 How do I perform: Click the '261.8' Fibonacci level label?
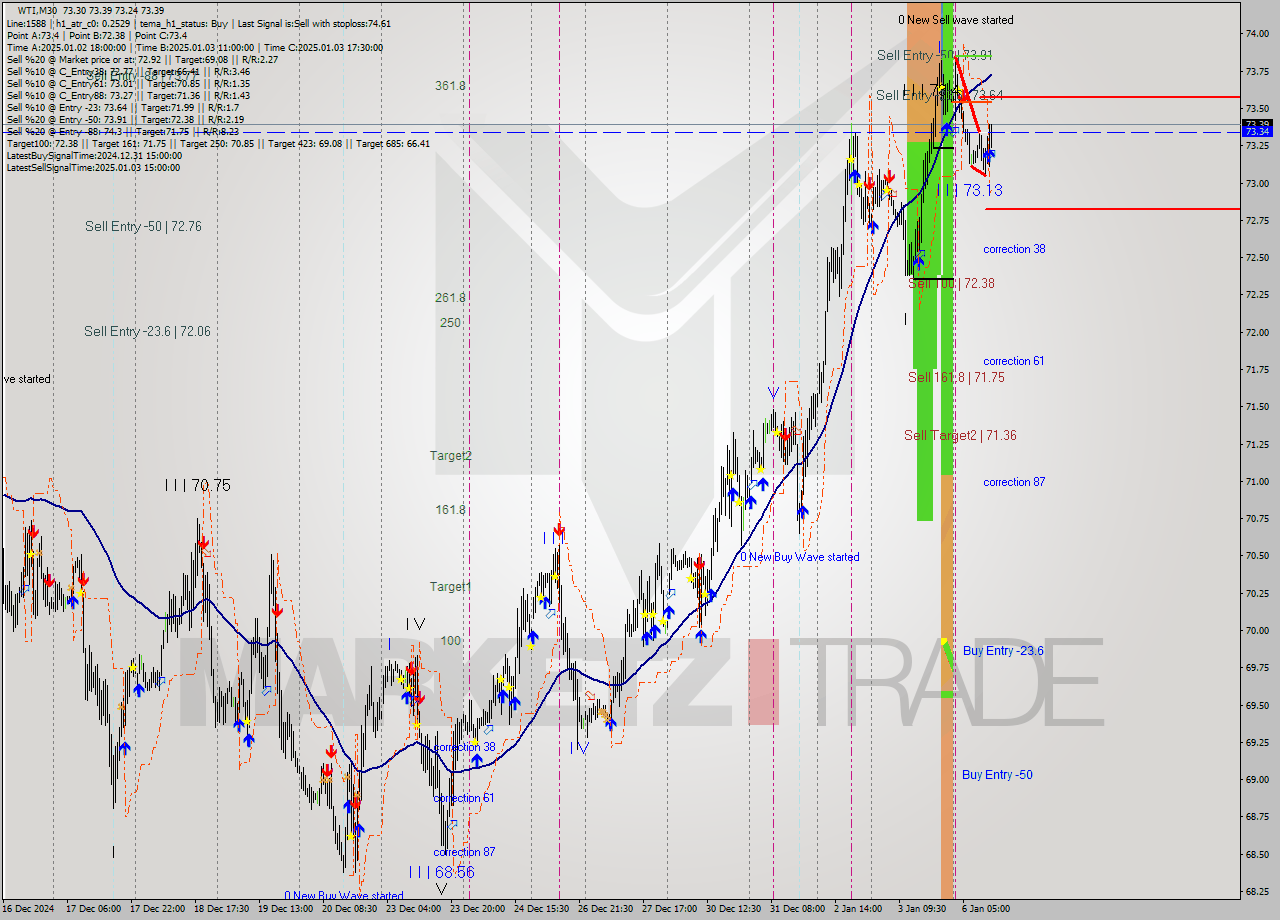click(x=450, y=298)
